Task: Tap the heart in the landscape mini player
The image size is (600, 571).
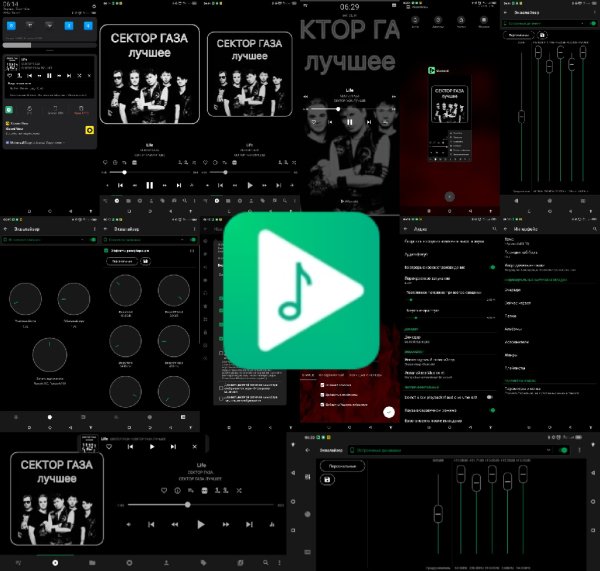Action: (109, 447)
